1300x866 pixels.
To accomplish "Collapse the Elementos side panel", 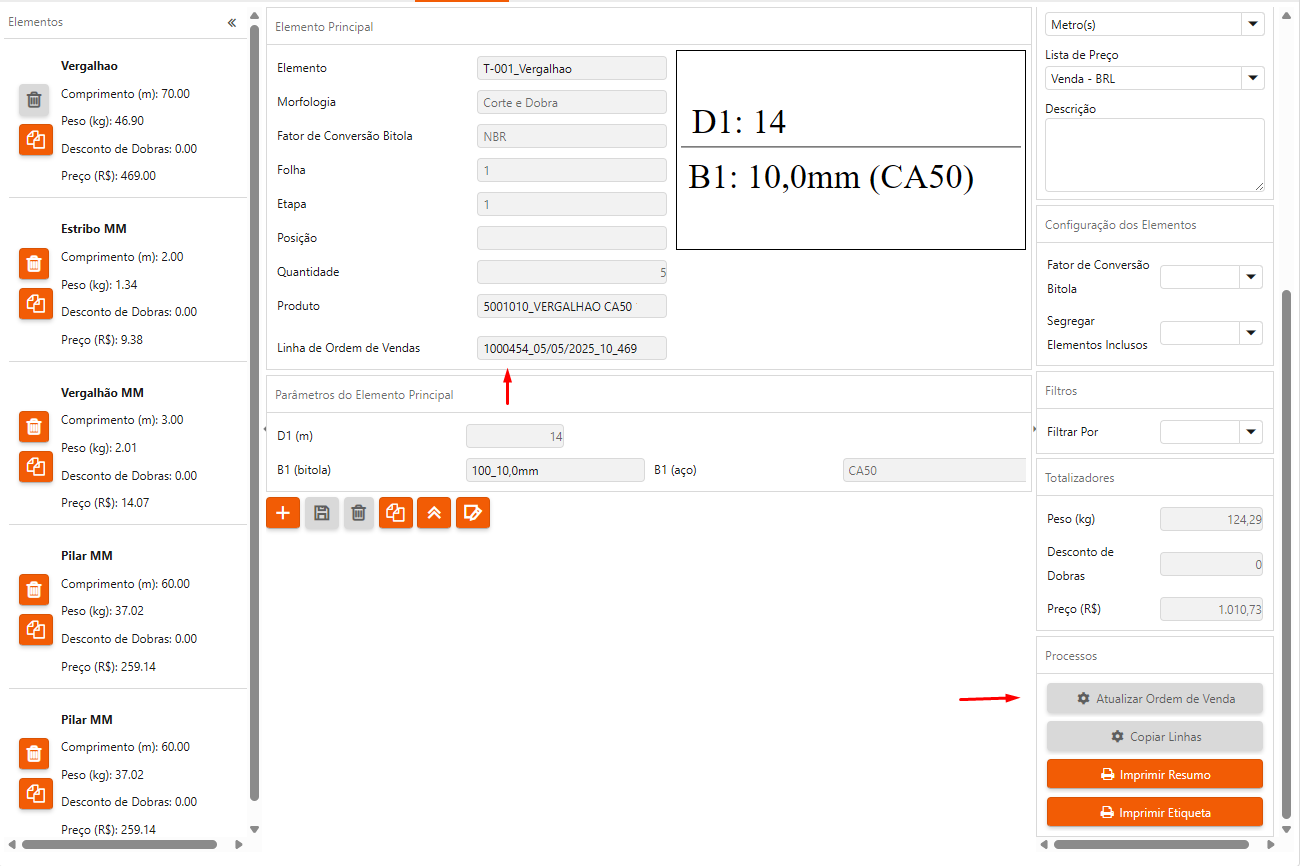I will point(232,22).
